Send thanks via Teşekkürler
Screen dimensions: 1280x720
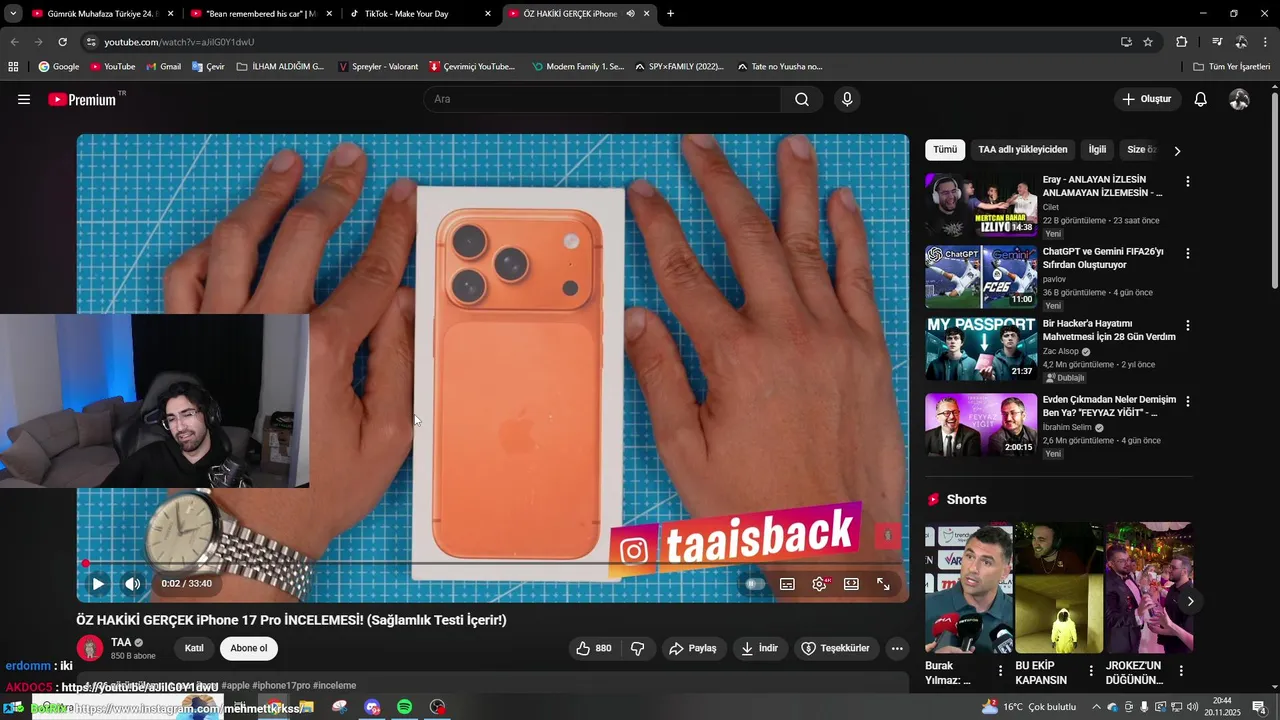pos(836,648)
